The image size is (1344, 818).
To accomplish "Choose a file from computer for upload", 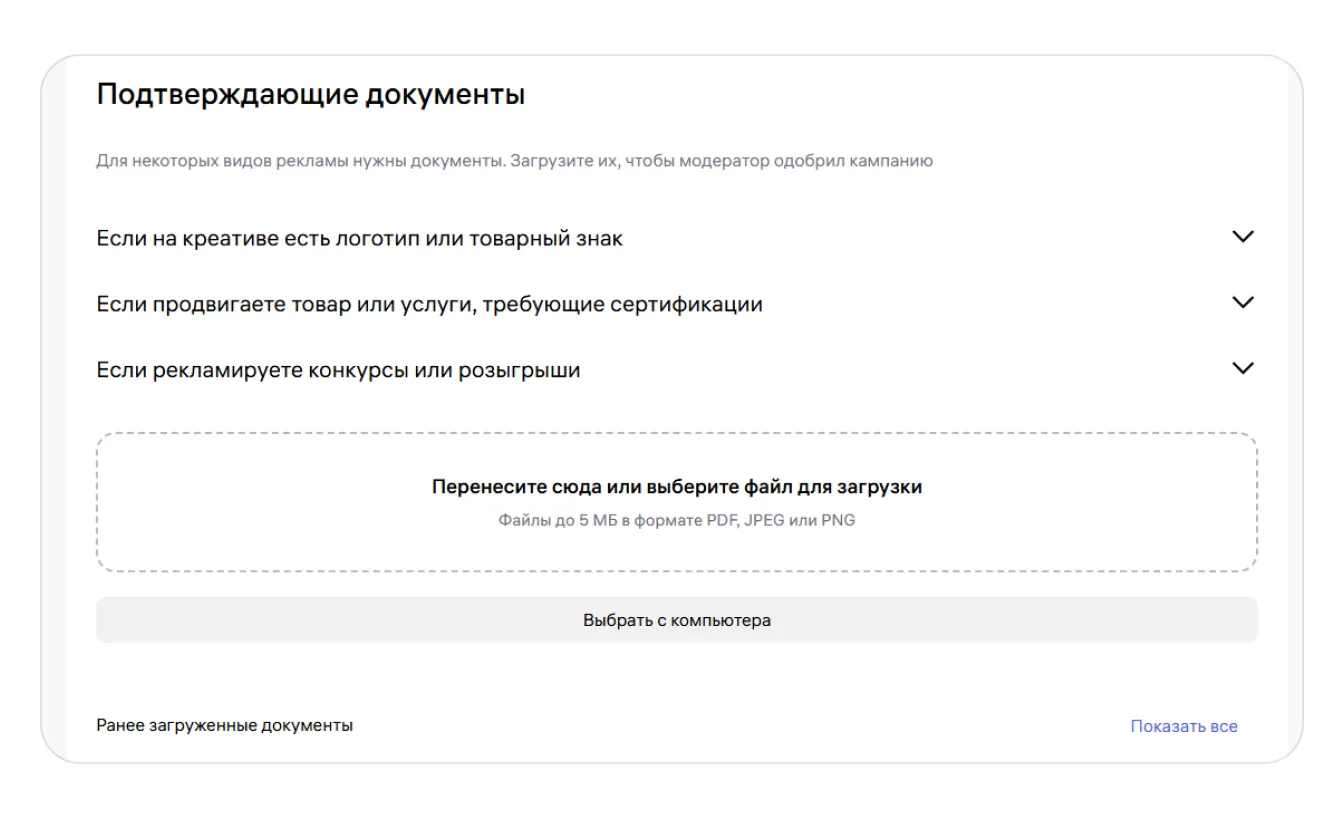I will pos(676,620).
